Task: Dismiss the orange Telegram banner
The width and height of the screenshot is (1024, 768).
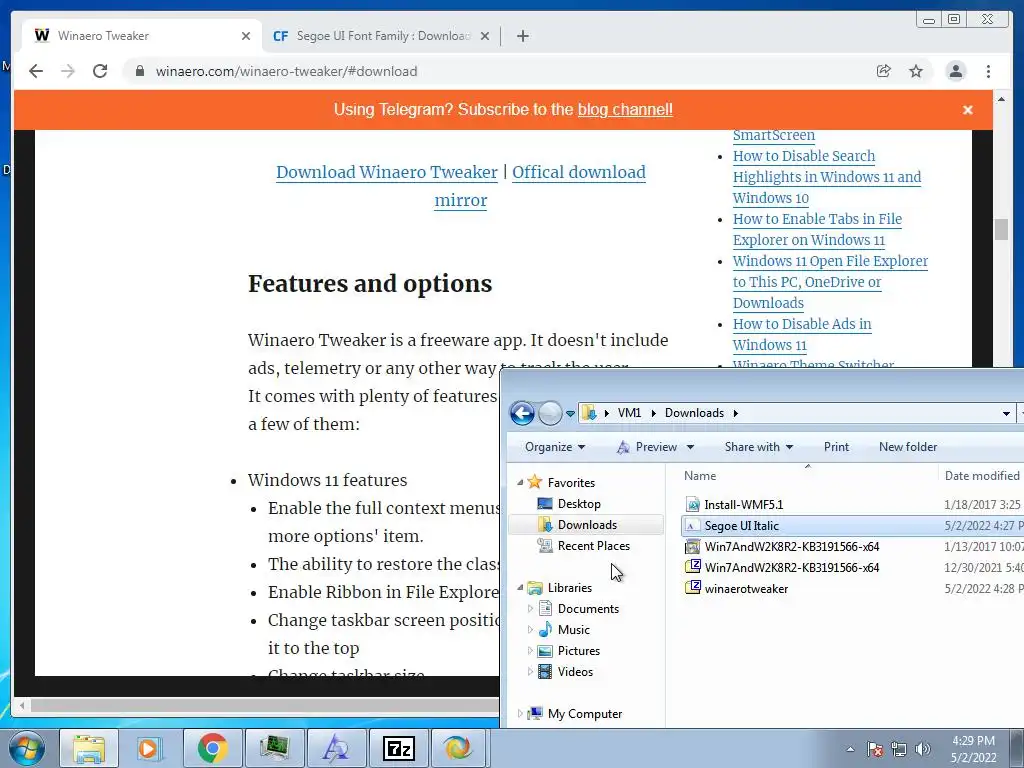Action: coord(968,110)
